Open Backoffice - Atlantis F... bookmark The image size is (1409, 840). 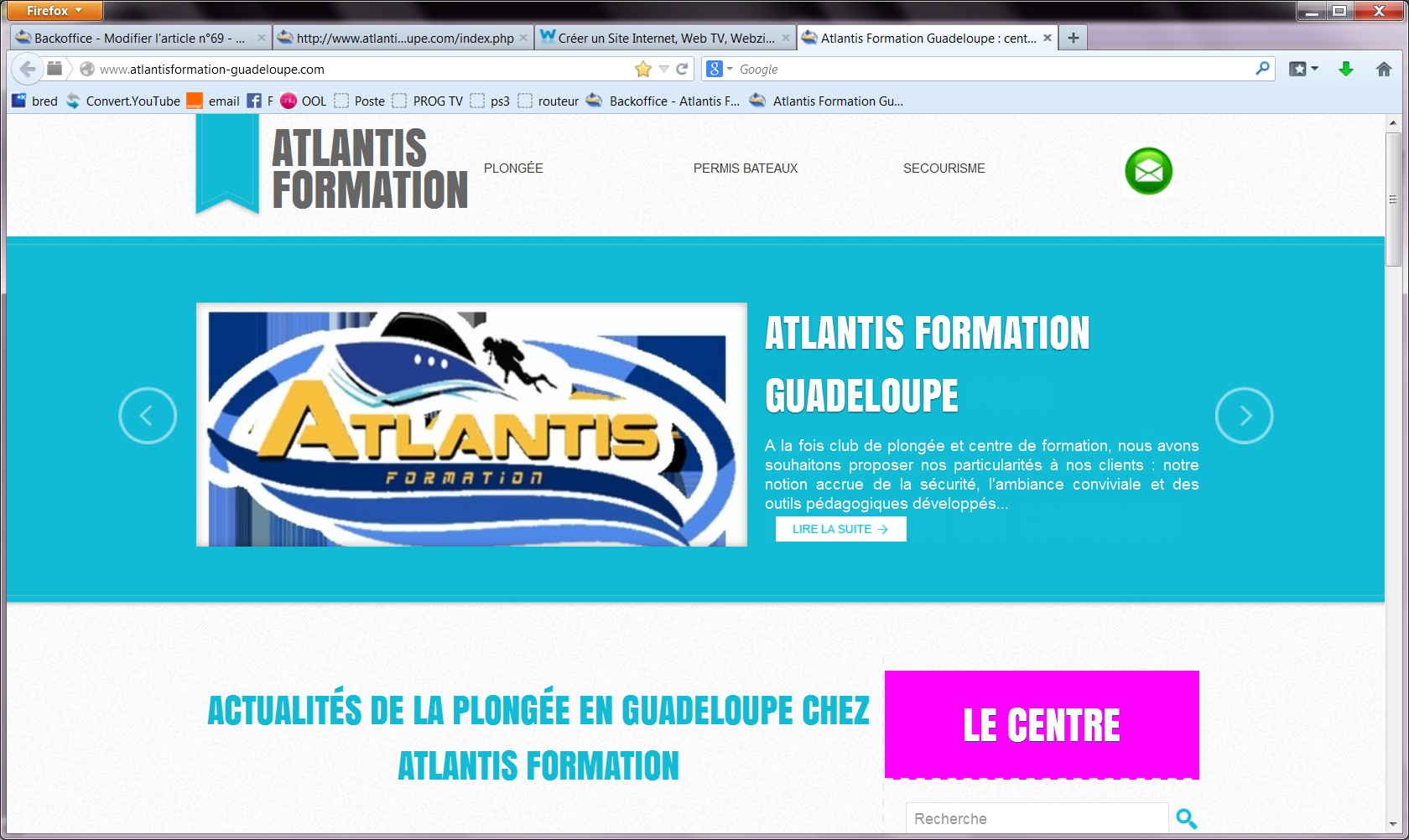[x=663, y=101]
